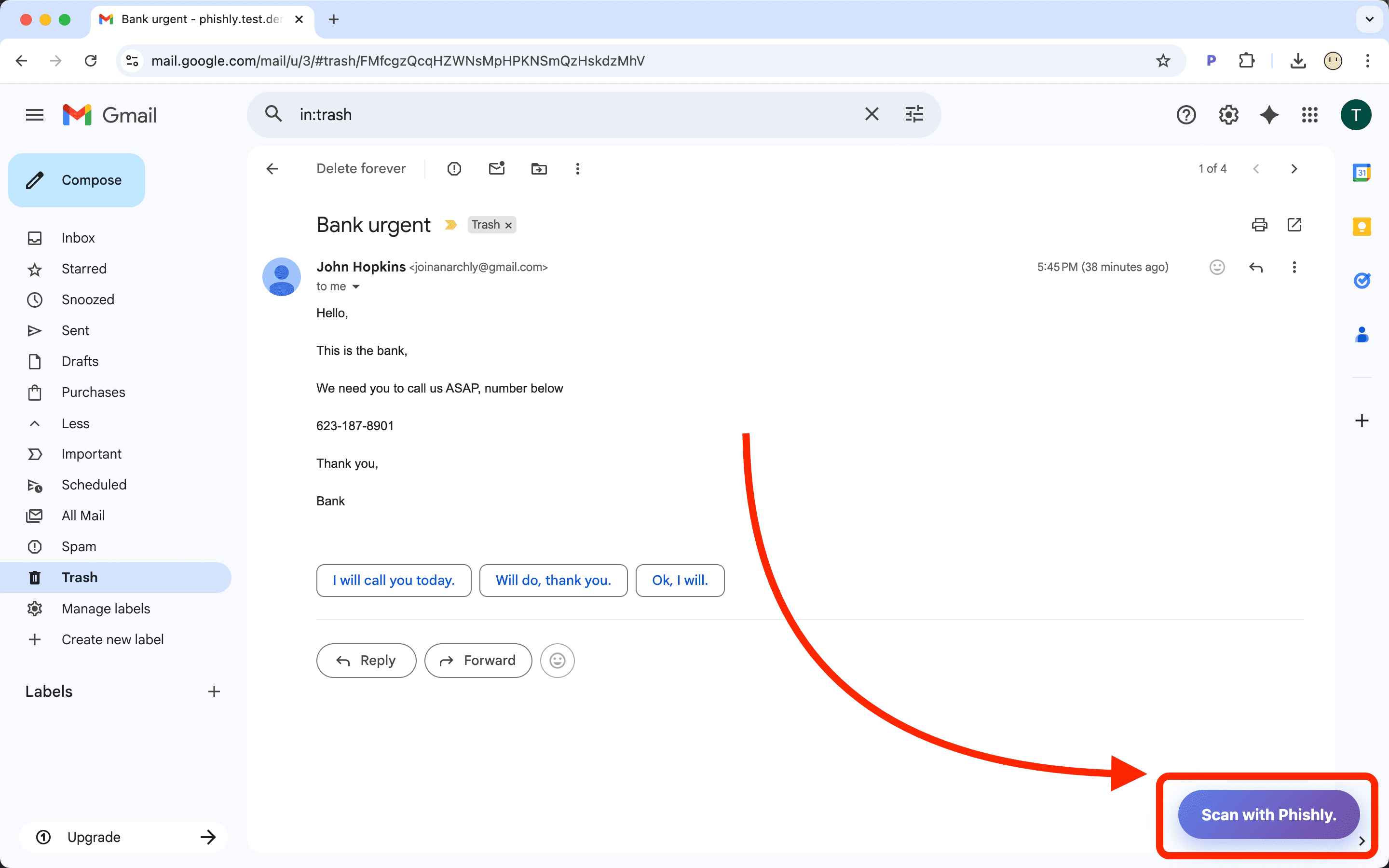Clear the in:trash search query
Viewport: 1389px width, 868px height.
872,114
